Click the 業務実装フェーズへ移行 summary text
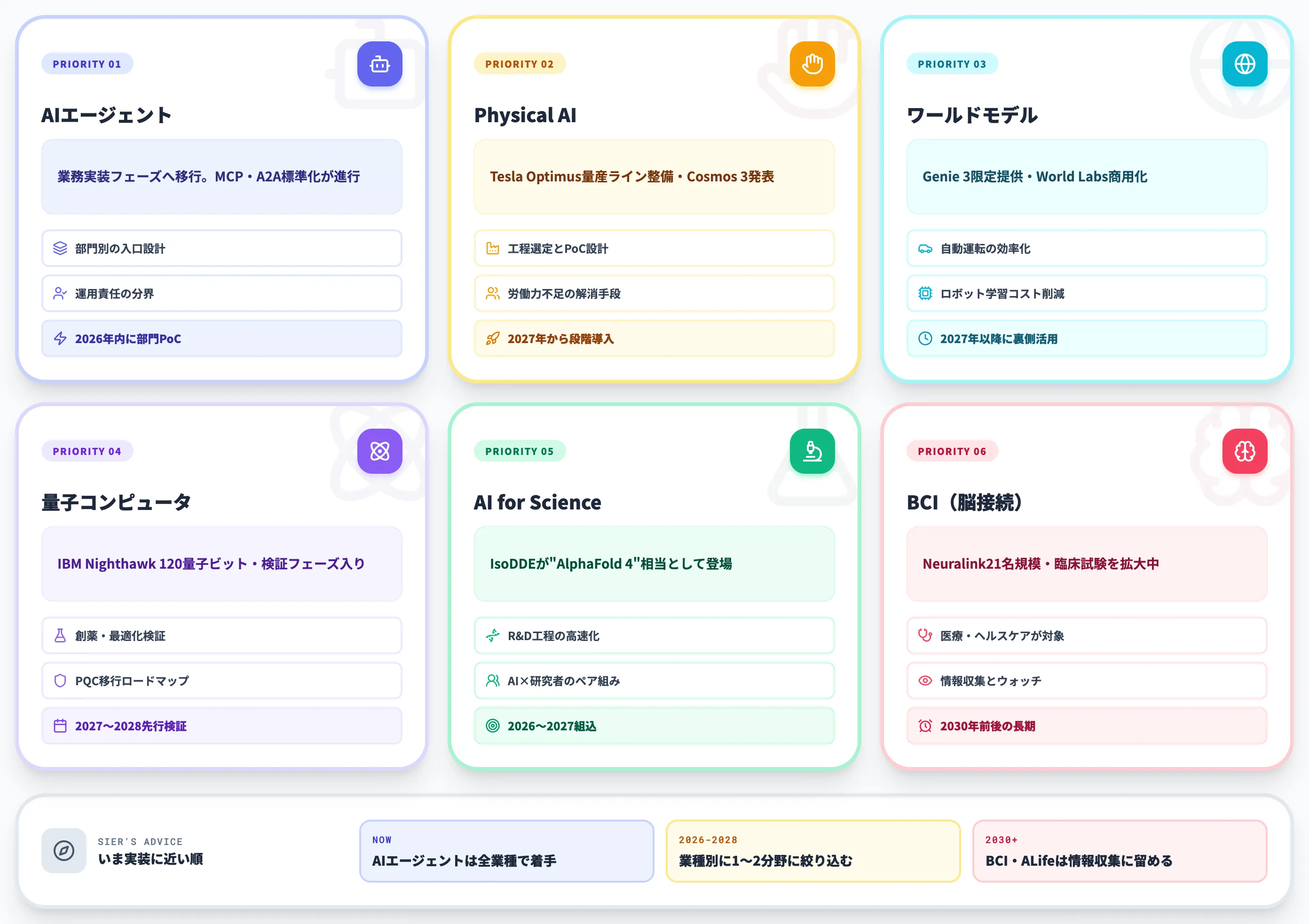This screenshot has width=1309, height=924. click(x=209, y=177)
